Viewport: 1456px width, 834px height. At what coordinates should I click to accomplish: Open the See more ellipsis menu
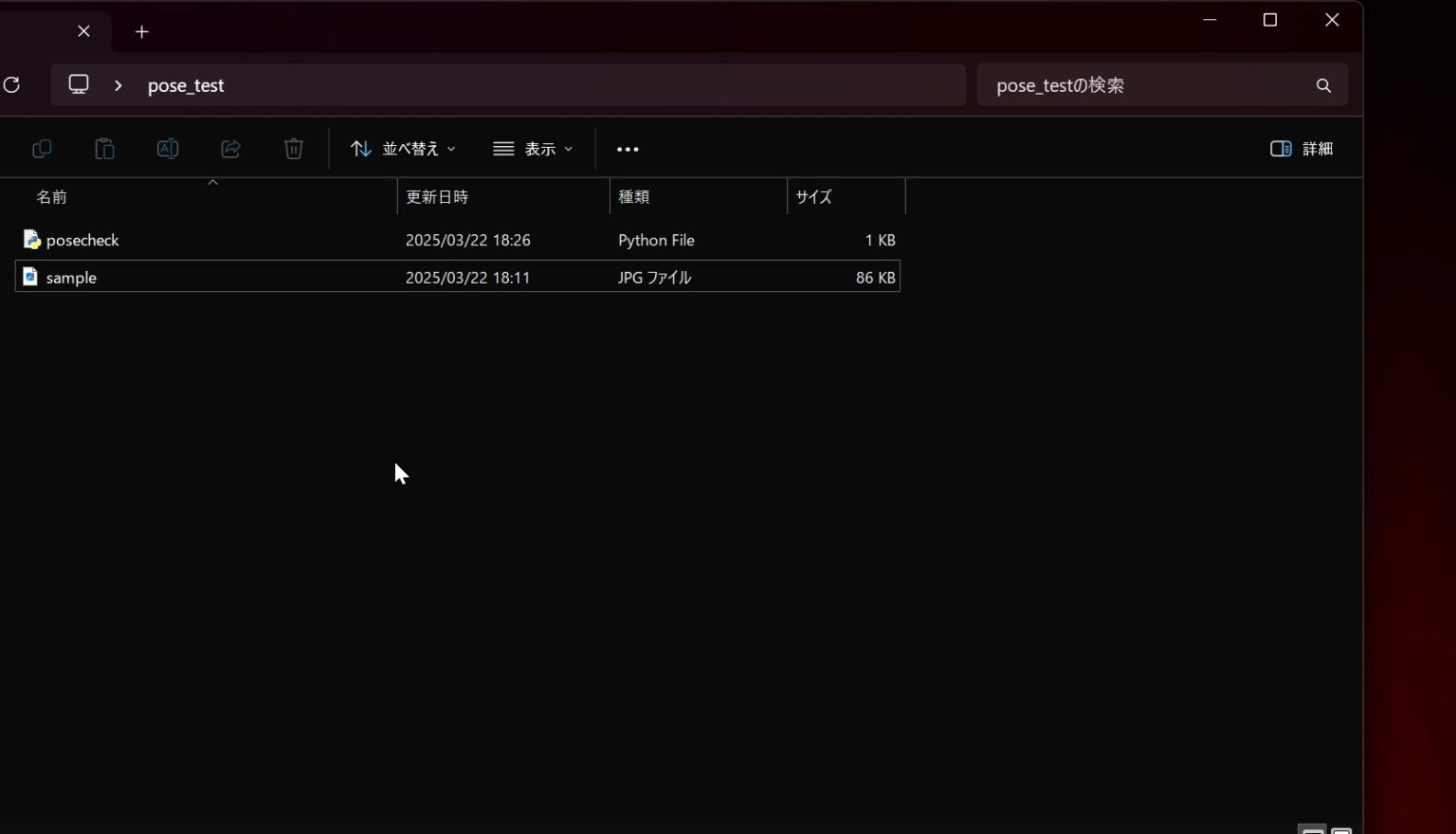pyautogui.click(x=628, y=149)
